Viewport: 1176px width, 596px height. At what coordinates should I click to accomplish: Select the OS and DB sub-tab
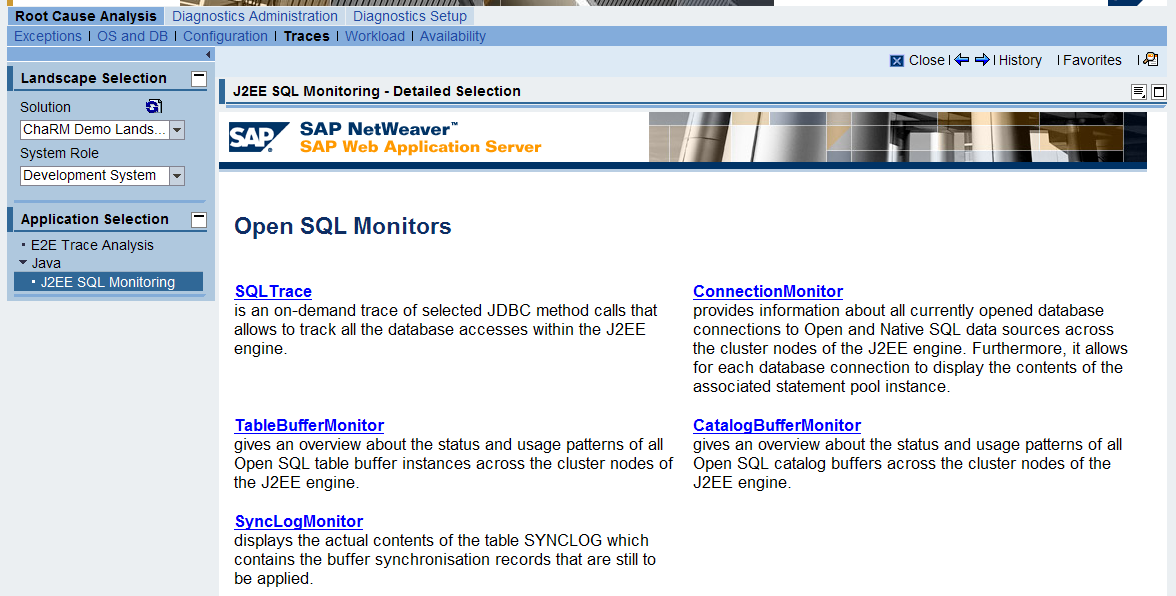click(133, 36)
